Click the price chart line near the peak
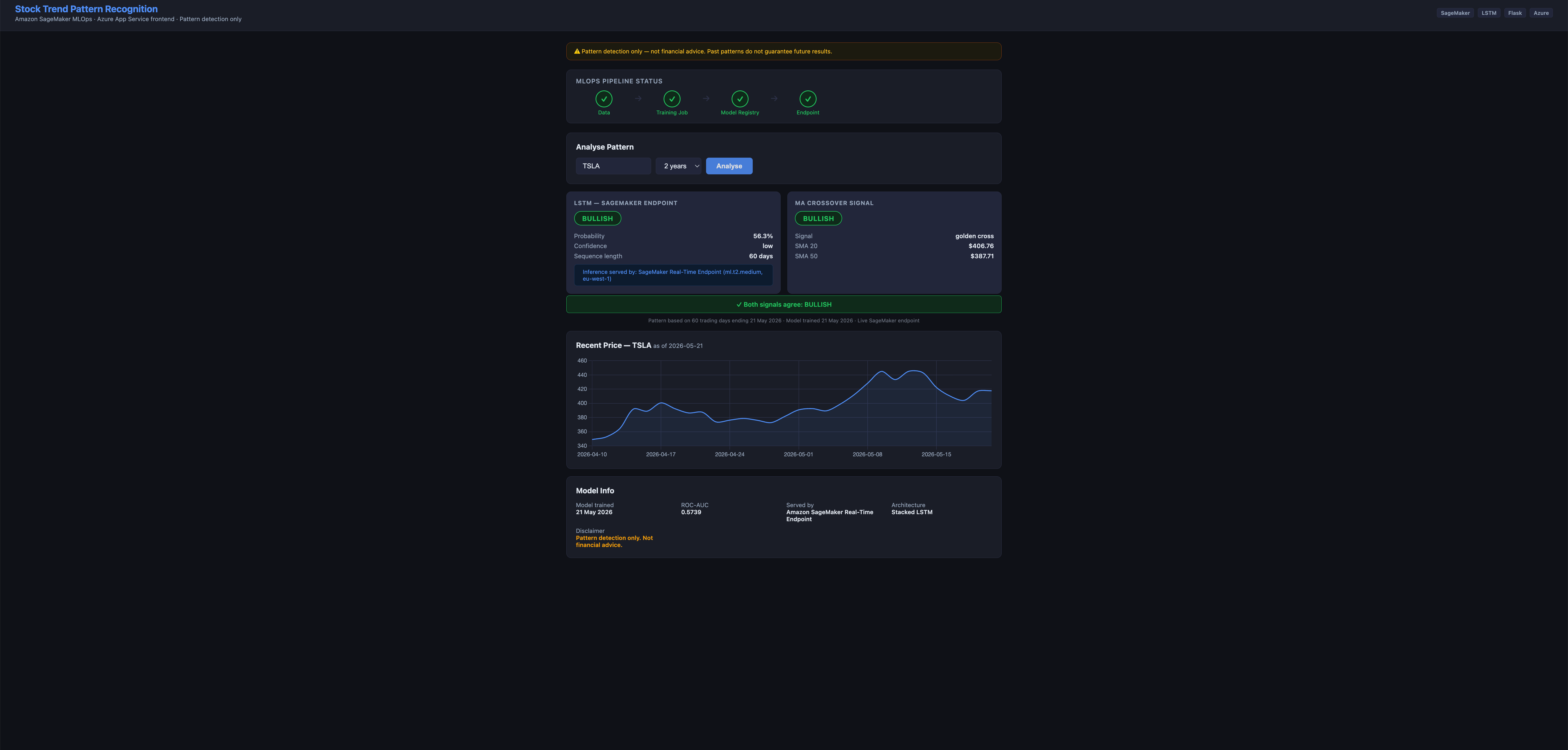Viewport: 1568px width, 750px height. [x=913, y=371]
